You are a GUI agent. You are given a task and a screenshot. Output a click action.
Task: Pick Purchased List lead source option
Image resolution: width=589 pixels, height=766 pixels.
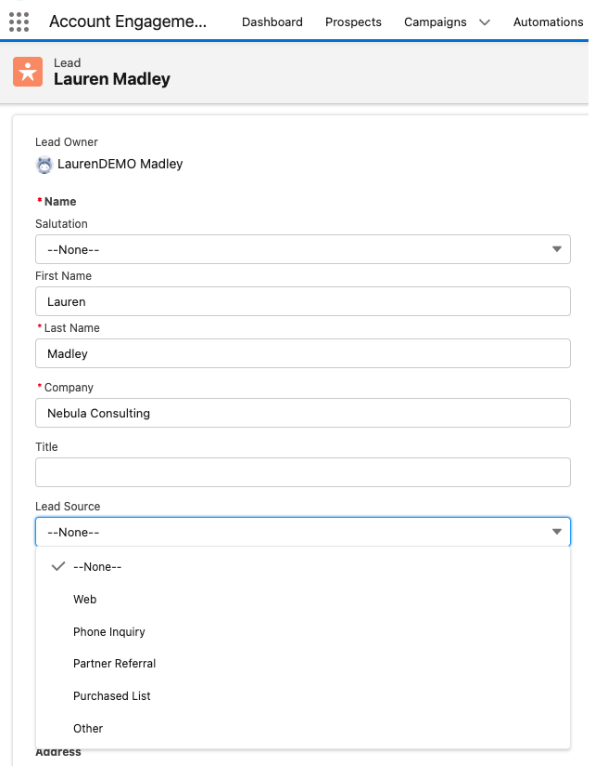pyautogui.click(x=303, y=696)
